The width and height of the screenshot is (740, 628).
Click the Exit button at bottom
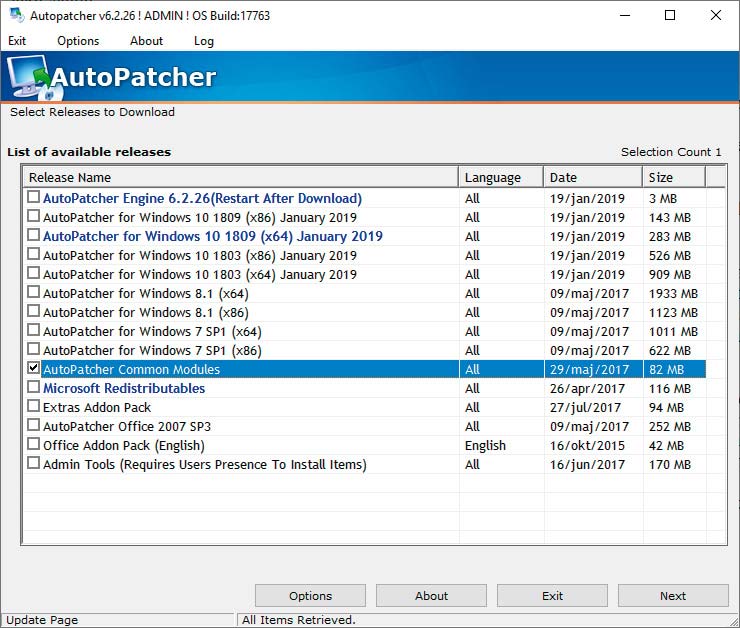pyautogui.click(x=552, y=596)
